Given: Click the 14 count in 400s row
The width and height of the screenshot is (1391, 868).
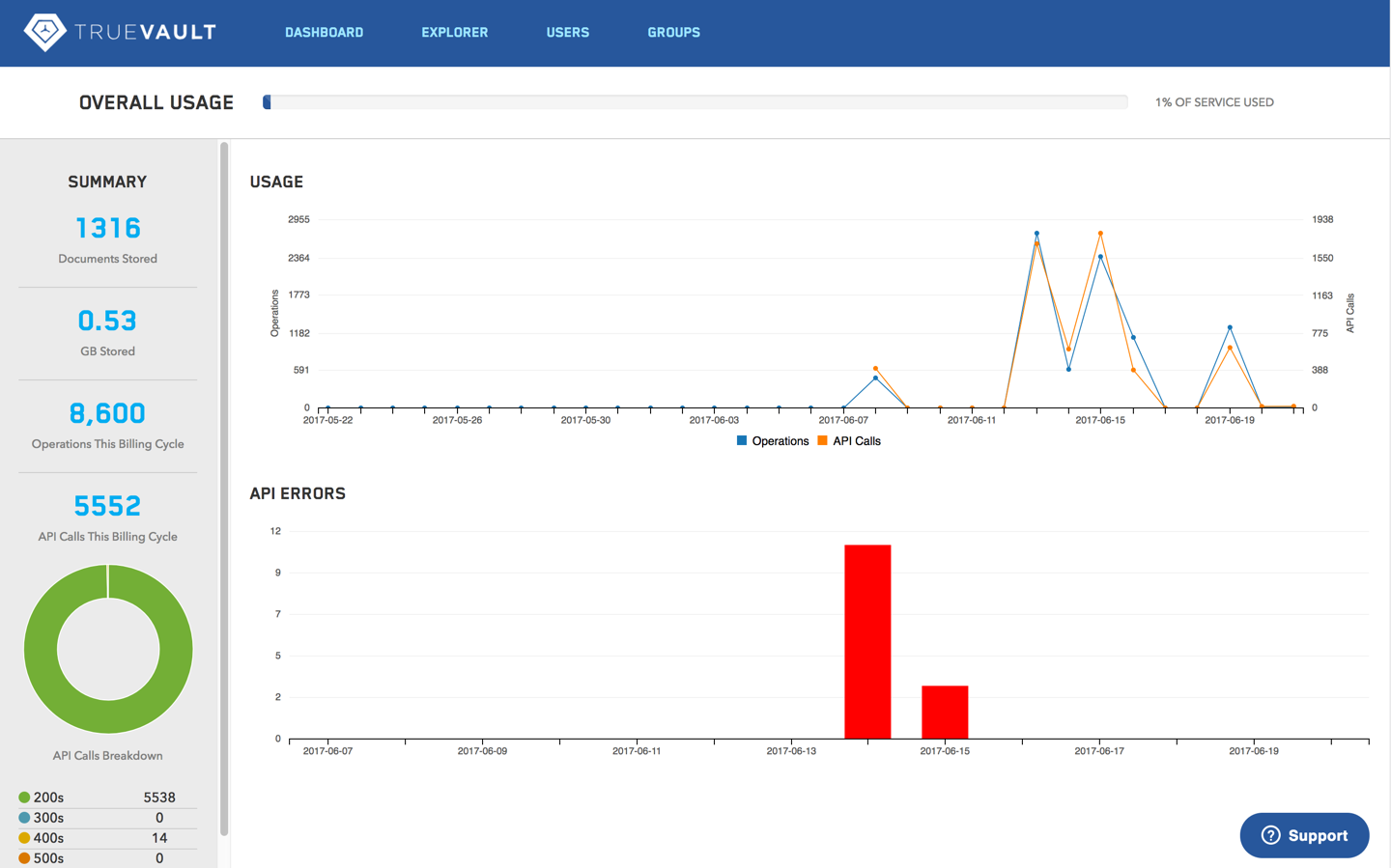Looking at the screenshot, I should (159, 838).
